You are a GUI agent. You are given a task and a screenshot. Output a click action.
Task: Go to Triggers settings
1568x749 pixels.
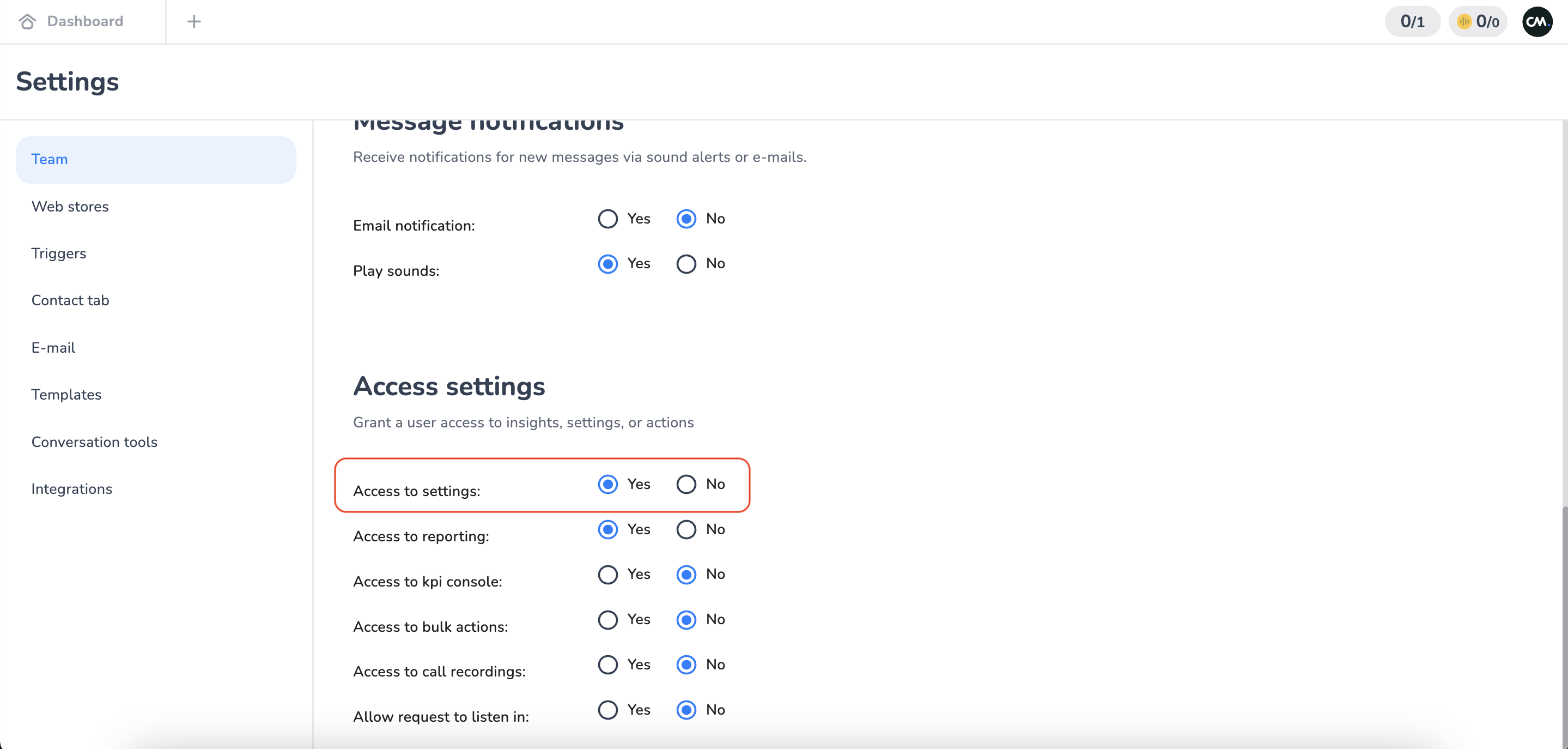pyautogui.click(x=58, y=253)
